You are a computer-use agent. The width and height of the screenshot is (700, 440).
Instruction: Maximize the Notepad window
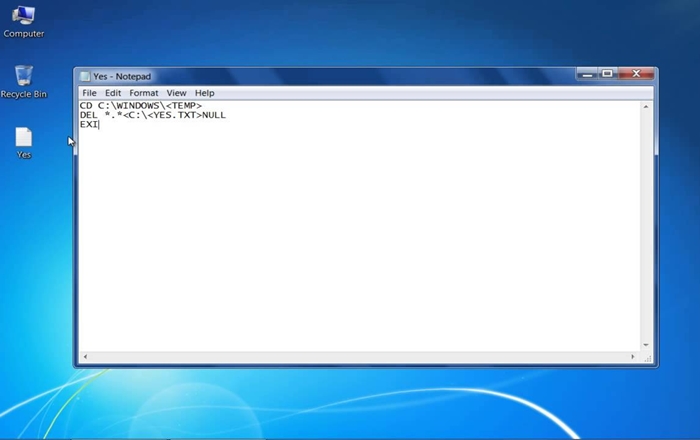pos(607,74)
